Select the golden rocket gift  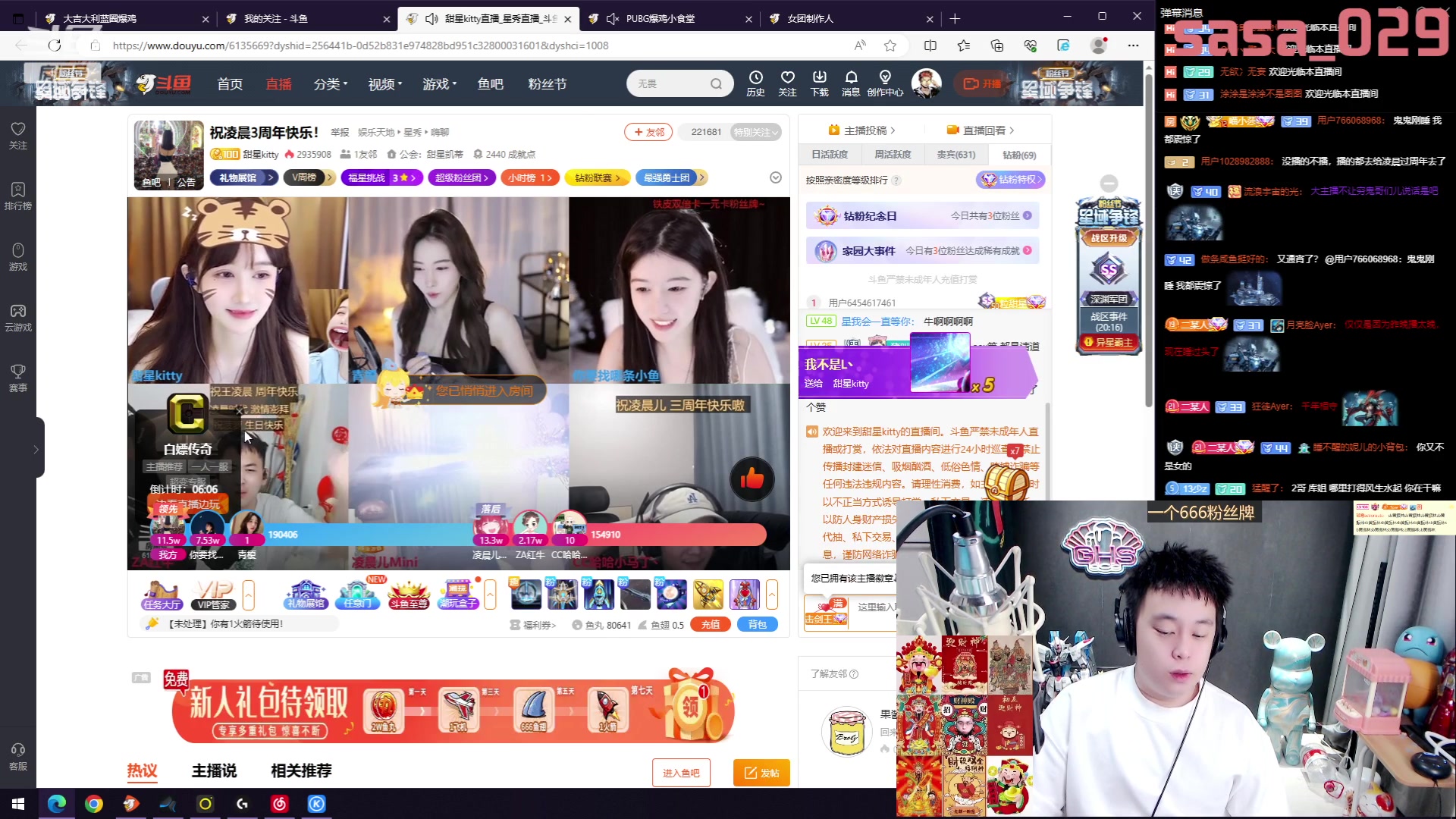(x=708, y=595)
